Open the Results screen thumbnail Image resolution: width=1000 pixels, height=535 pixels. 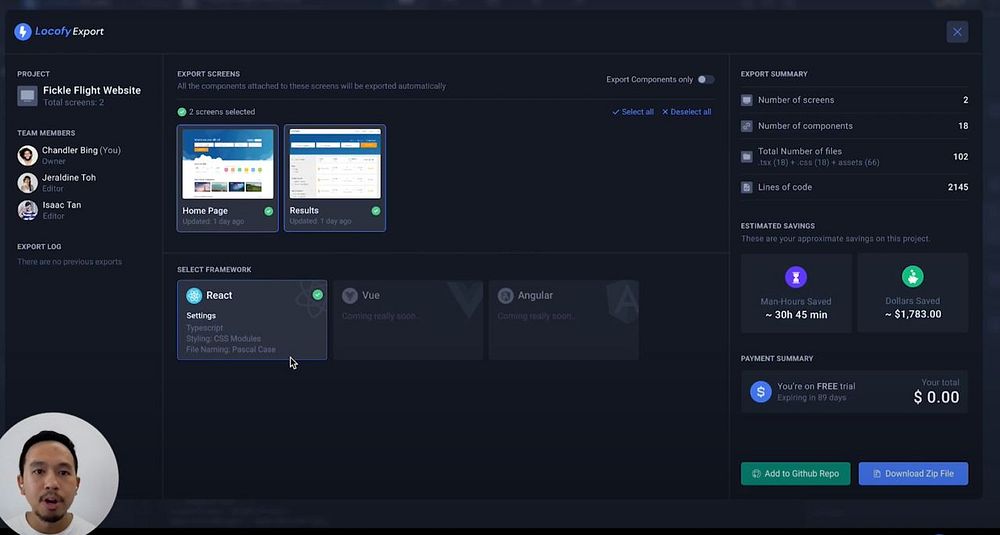point(335,164)
